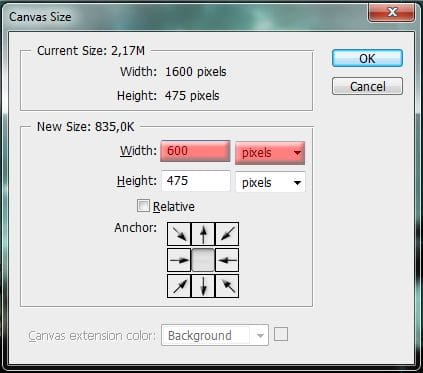Set anchor to middle-right arrow
Viewport: 423px width, 373px height.
tap(227, 260)
